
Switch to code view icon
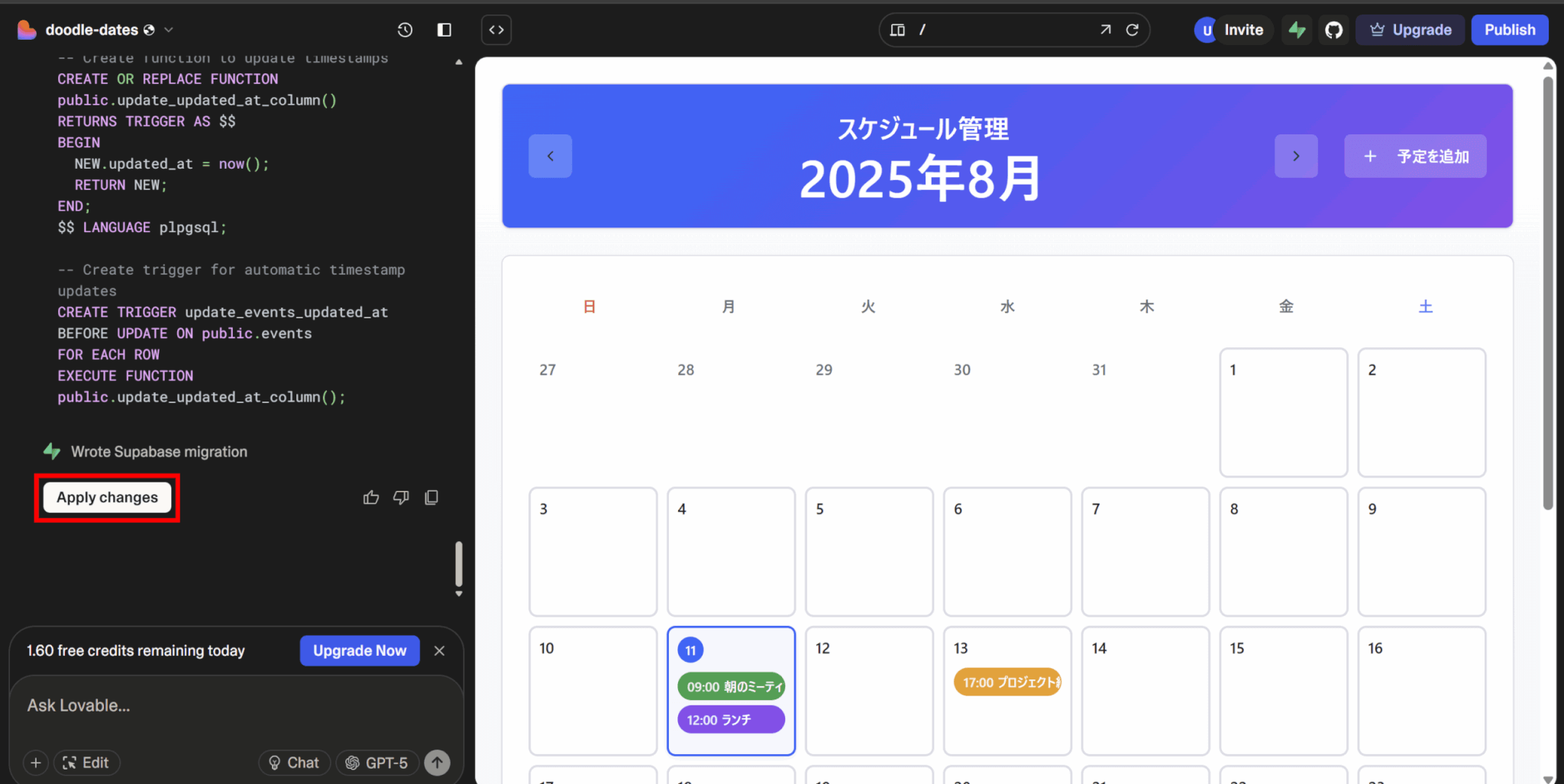(x=496, y=30)
